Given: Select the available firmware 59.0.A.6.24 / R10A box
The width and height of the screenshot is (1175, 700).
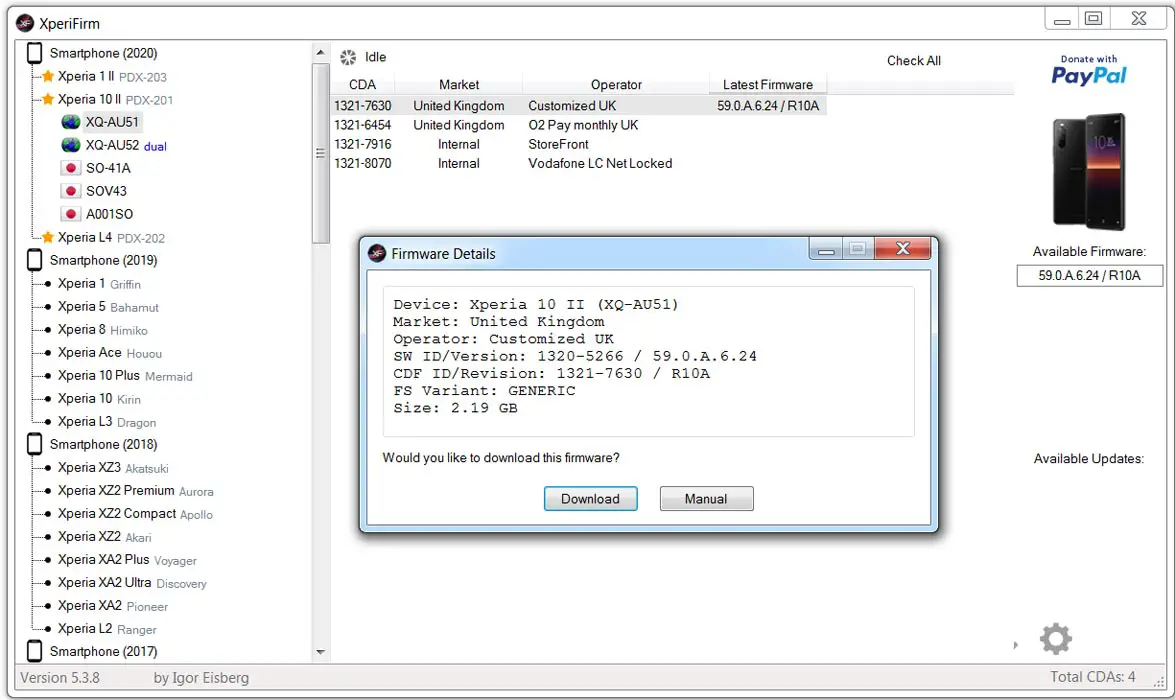Looking at the screenshot, I should [x=1090, y=276].
